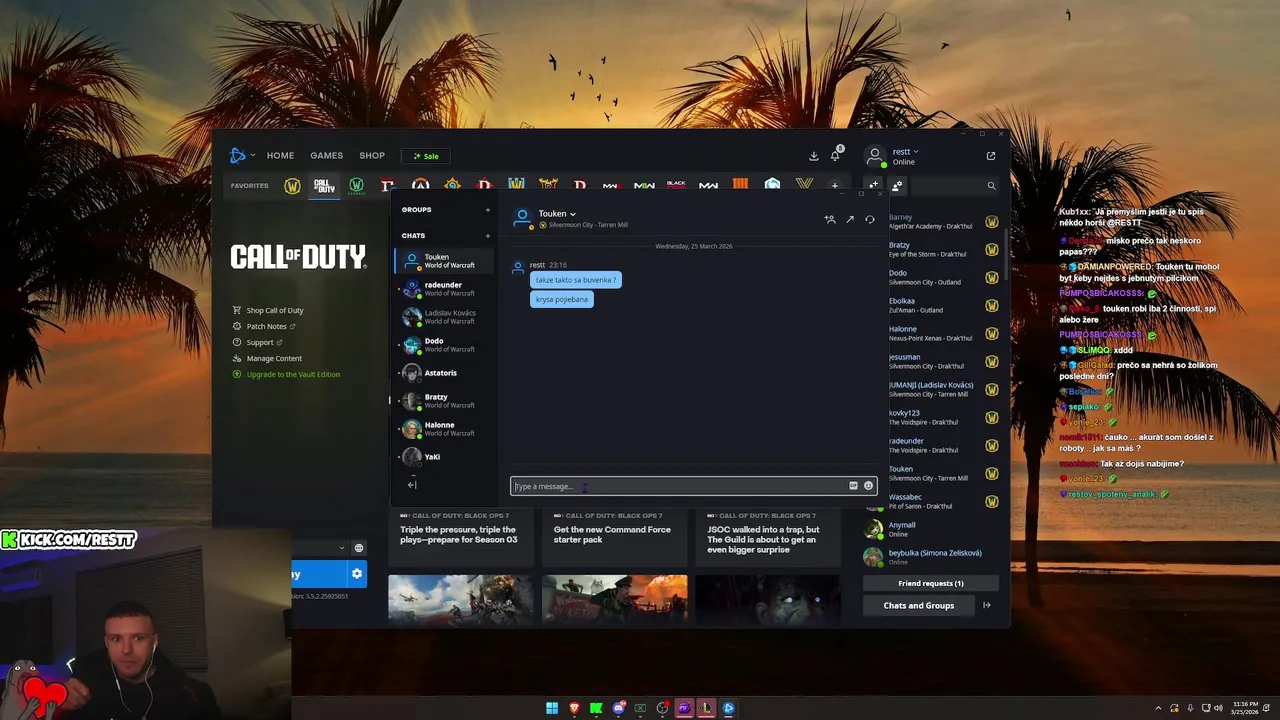Open the GAMES tab
Screen dimensions: 1280x720
(x=326, y=156)
